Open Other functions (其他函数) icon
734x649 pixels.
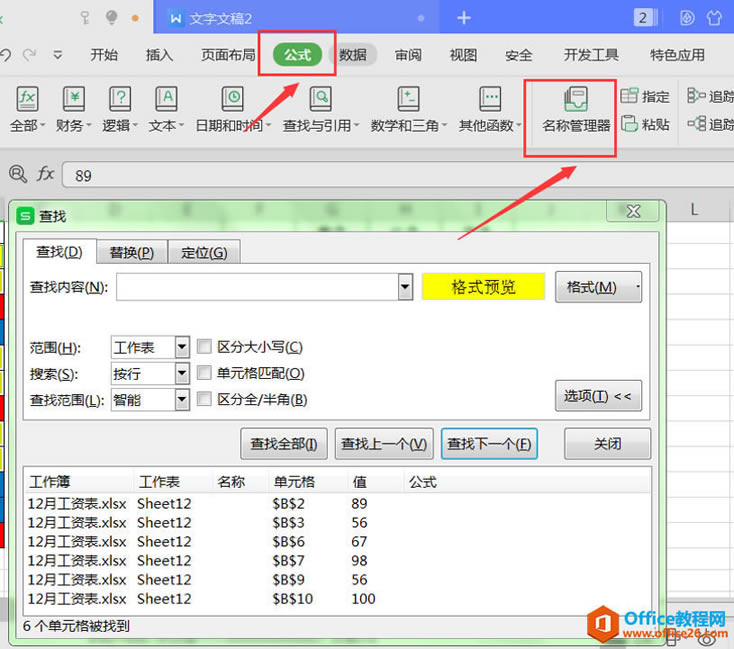coord(490,99)
